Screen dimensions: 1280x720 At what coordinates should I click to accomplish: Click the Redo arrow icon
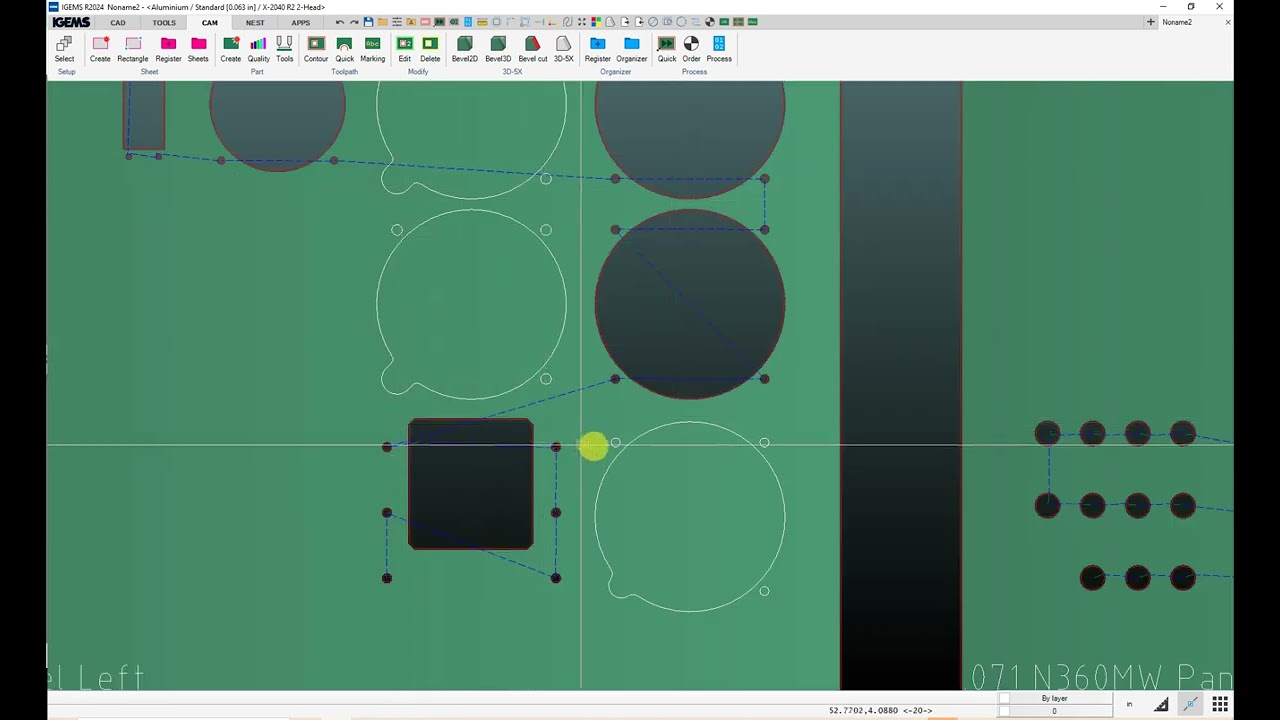pyautogui.click(x=354, y=22)
